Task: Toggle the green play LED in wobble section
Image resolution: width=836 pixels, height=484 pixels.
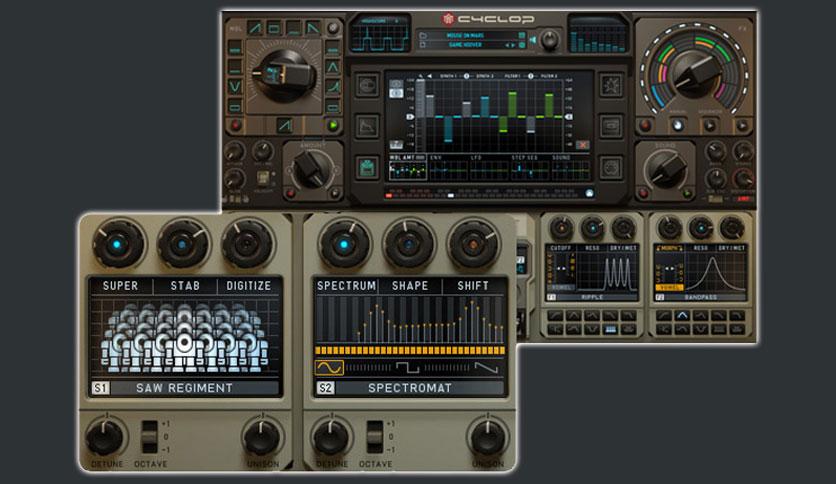Action: (333, 126)
